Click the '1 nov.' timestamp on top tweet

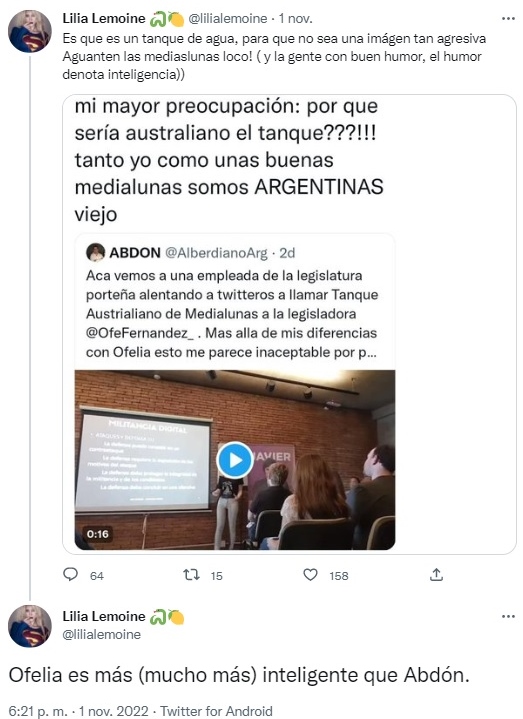[296, 19]
